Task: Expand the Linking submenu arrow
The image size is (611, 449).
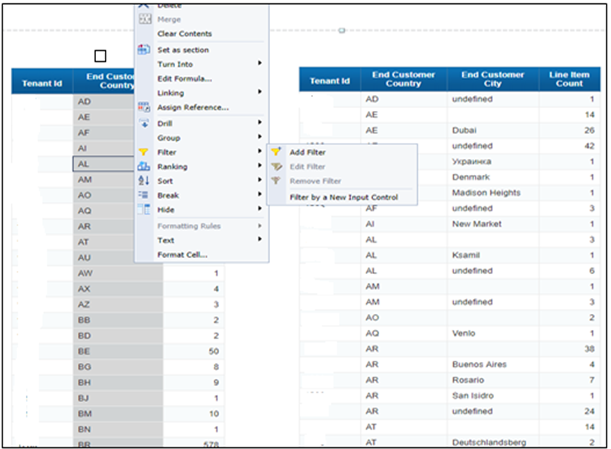Action: 260,93
